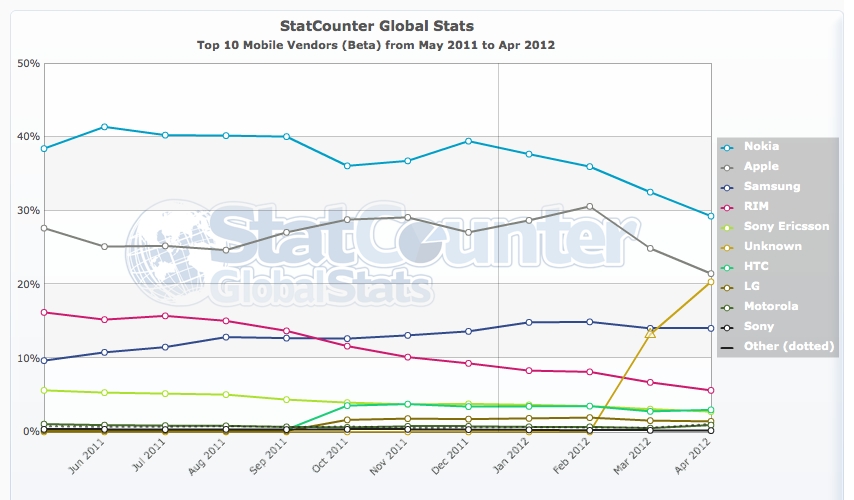Select Samsung's data point at Jan 2012
This screenshot has width=854, height=500.
click(x=529, y=322)
